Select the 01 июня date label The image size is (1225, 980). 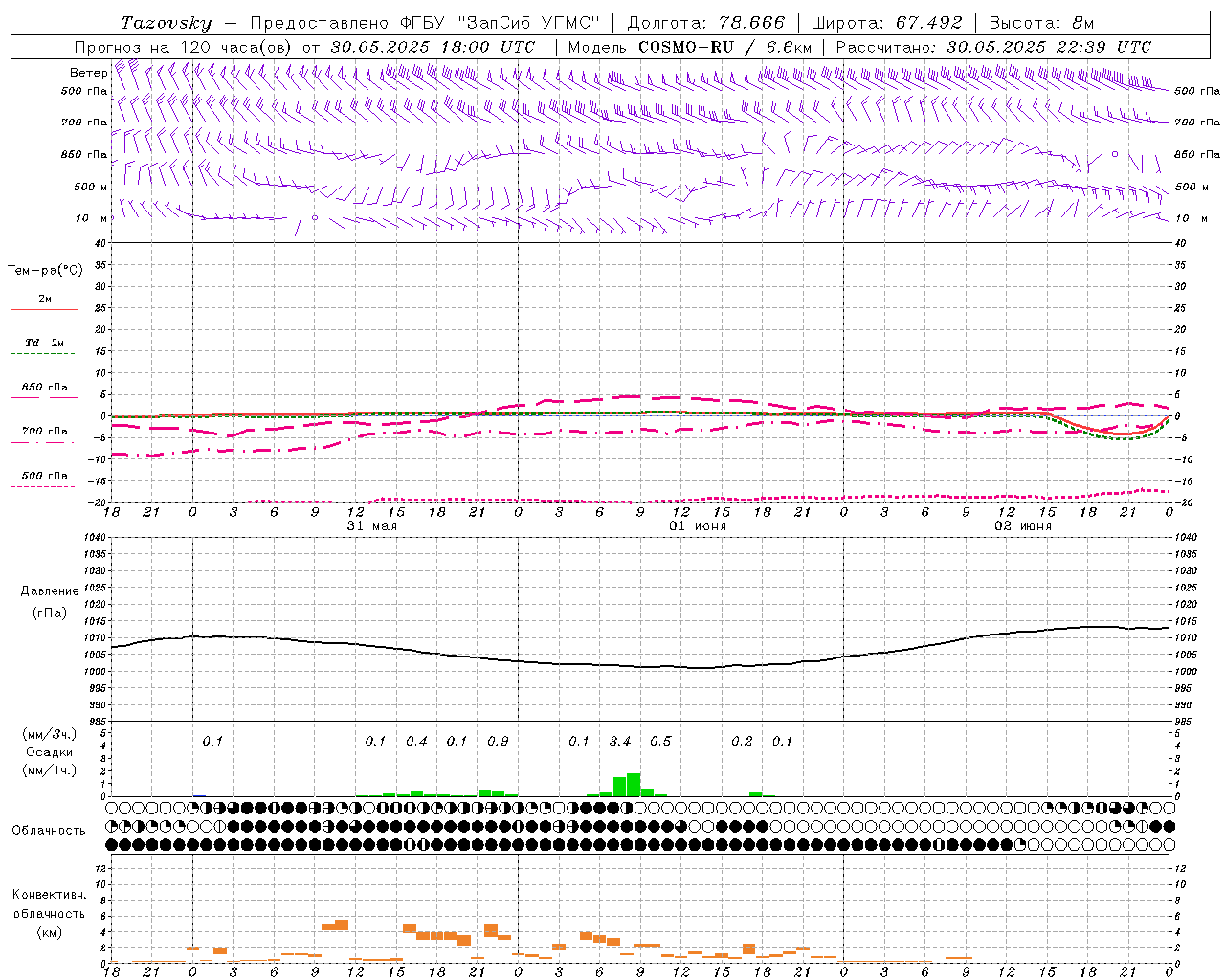click(697, 525)
